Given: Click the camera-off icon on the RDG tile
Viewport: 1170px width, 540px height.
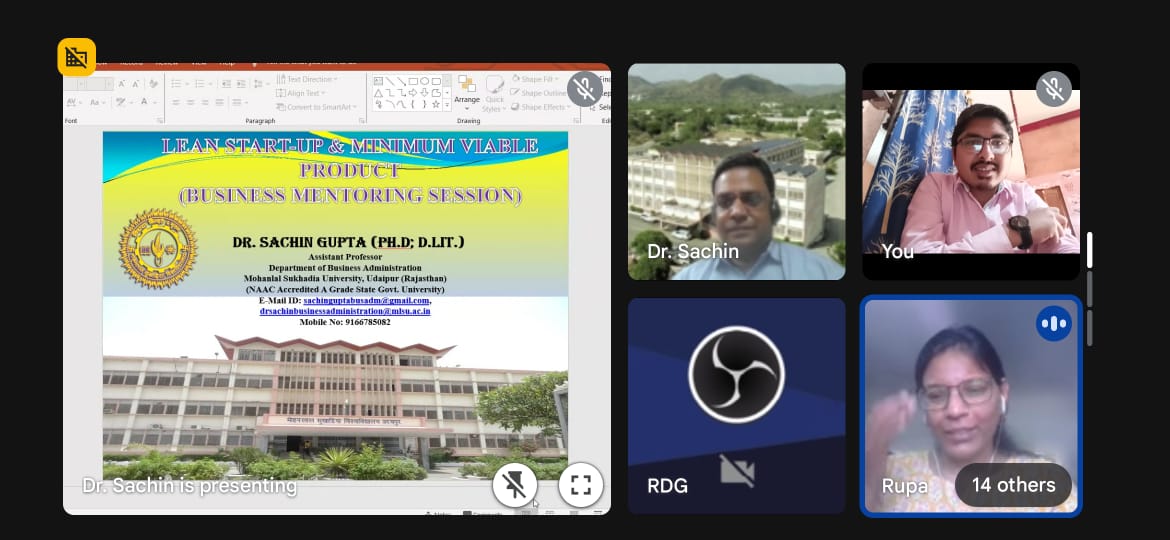Looking at the screenshot, I should click(737, 471).
